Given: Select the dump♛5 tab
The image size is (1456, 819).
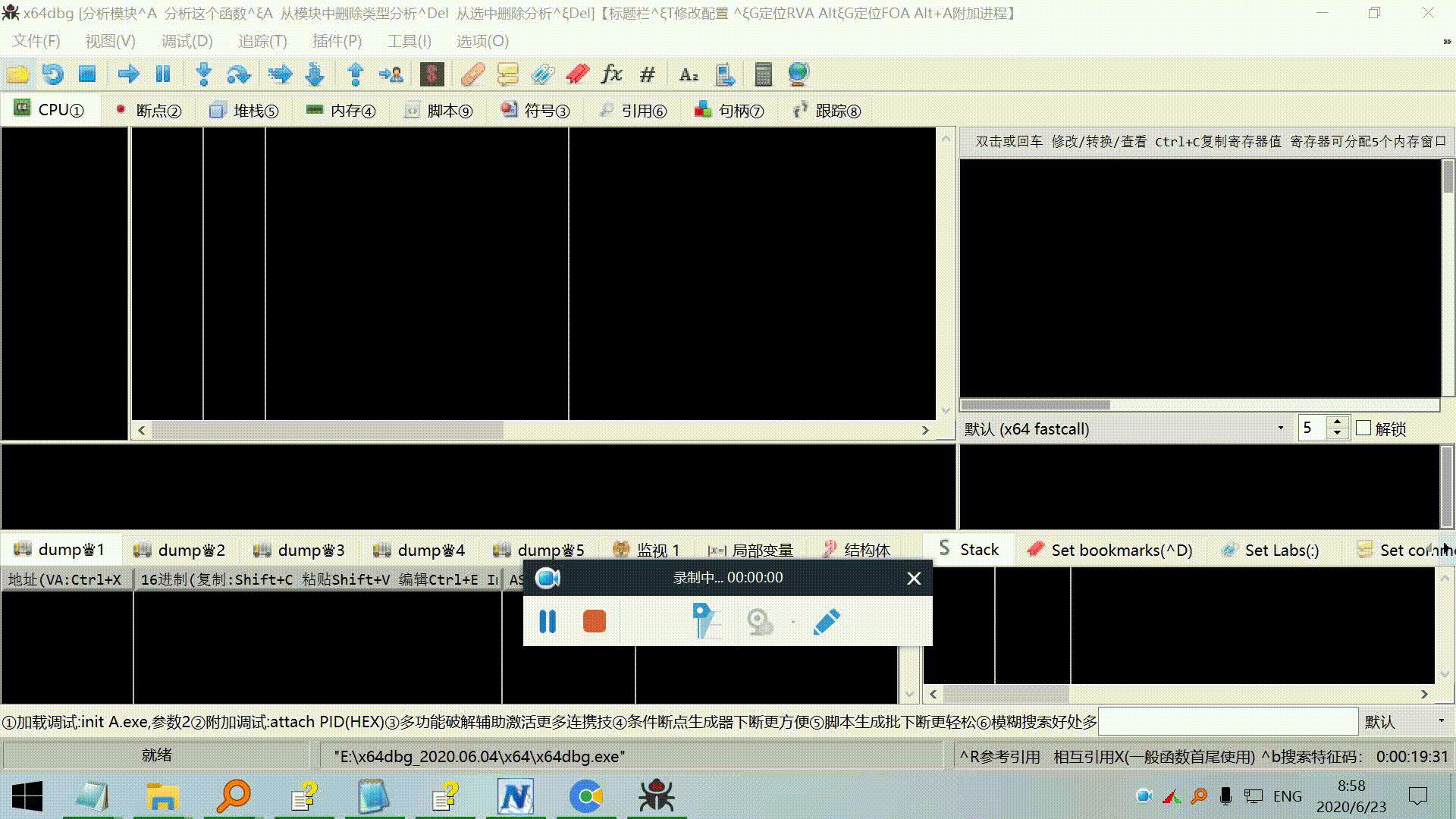Looking at the screenshot, I should coord(539,550).
